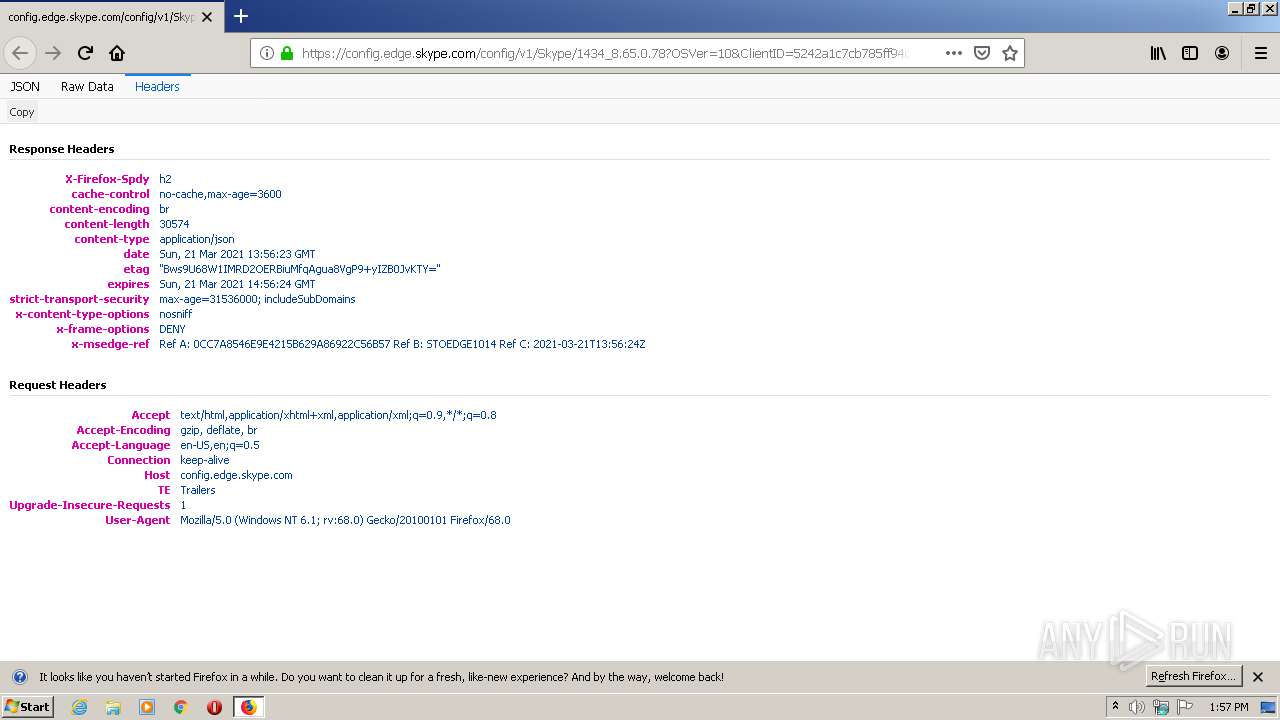The width and height of the screenshot is (1280, 720).
Task: Select the Host value config.edge.skype.com
Action: click(x=236, y=475)
